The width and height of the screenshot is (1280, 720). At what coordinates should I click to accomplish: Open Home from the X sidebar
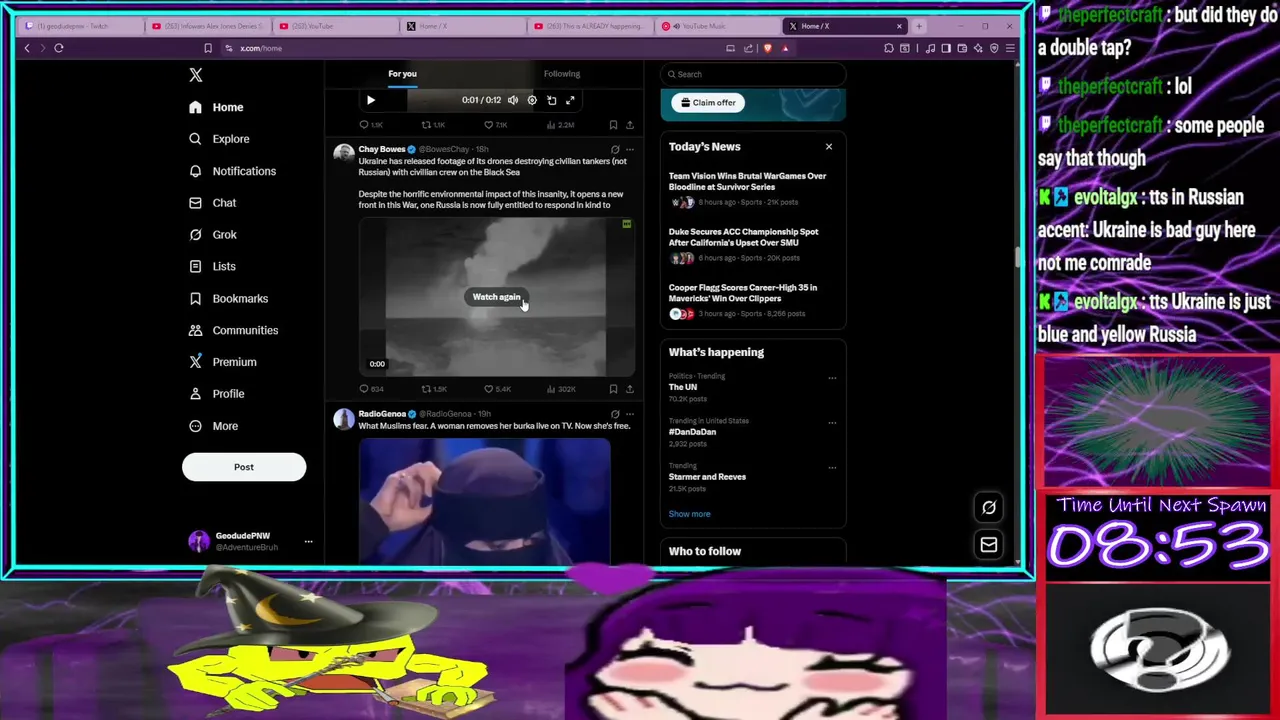coord(216,107)
